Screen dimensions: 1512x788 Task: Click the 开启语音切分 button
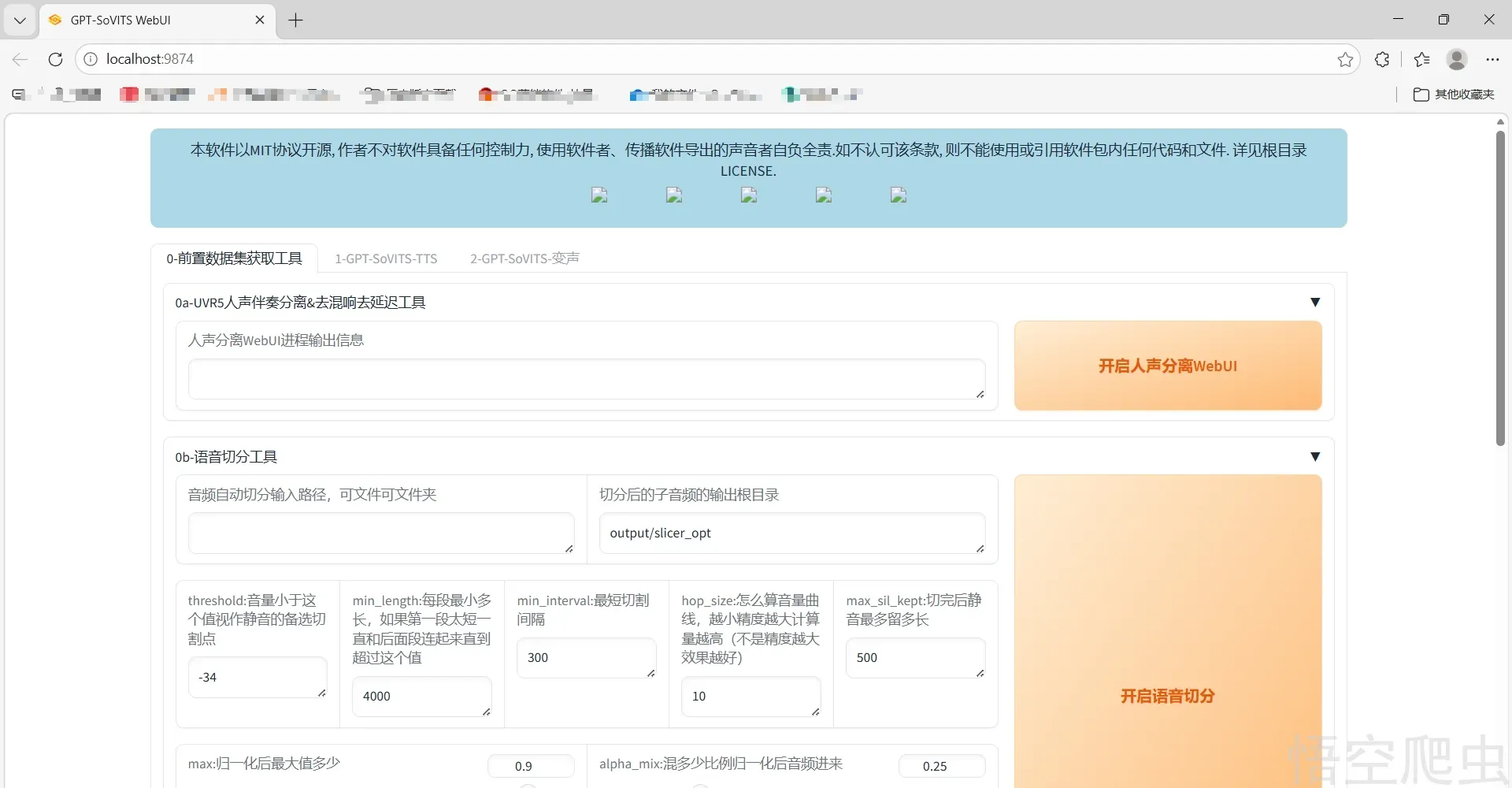point(1167,696)
